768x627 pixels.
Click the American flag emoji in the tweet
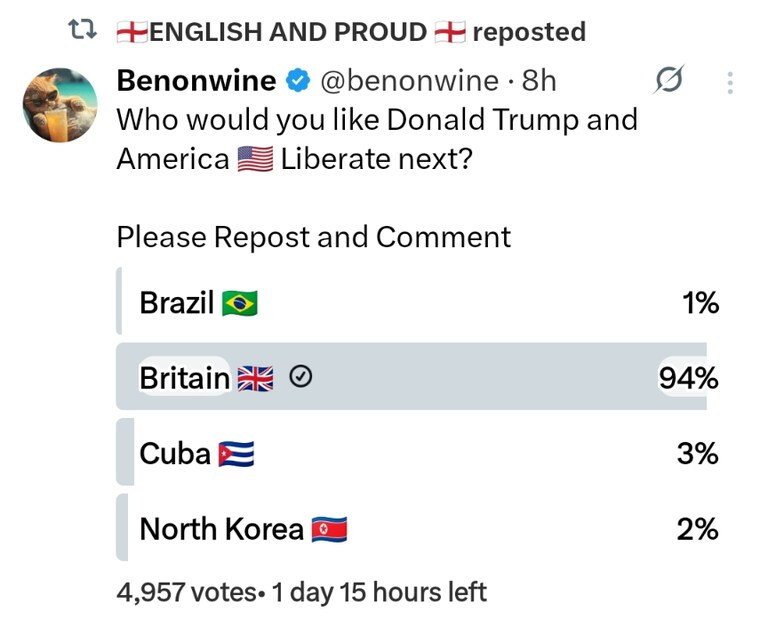(255, 160)
